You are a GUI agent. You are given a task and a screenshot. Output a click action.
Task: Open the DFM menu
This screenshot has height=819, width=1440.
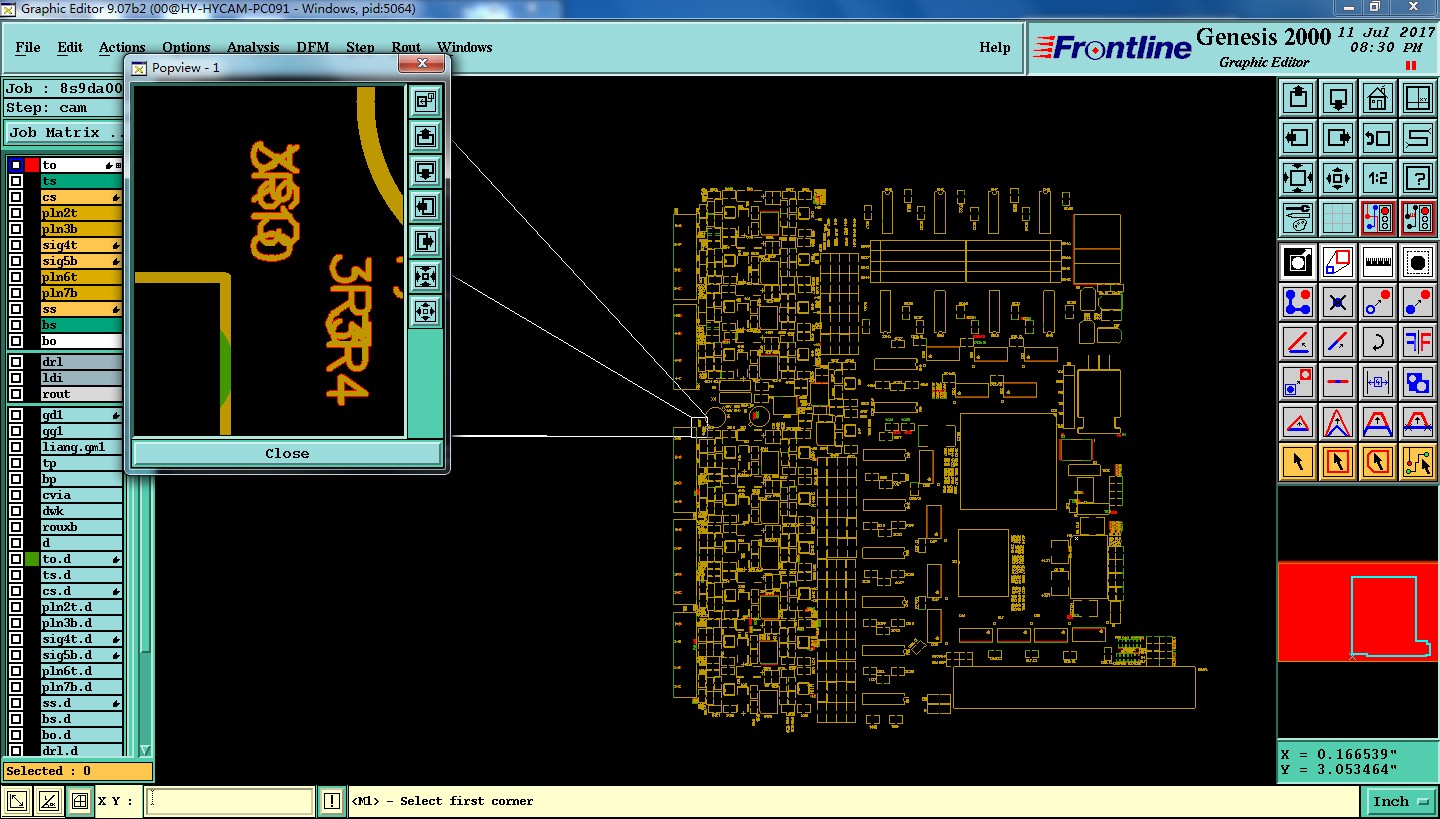point(313,47)
